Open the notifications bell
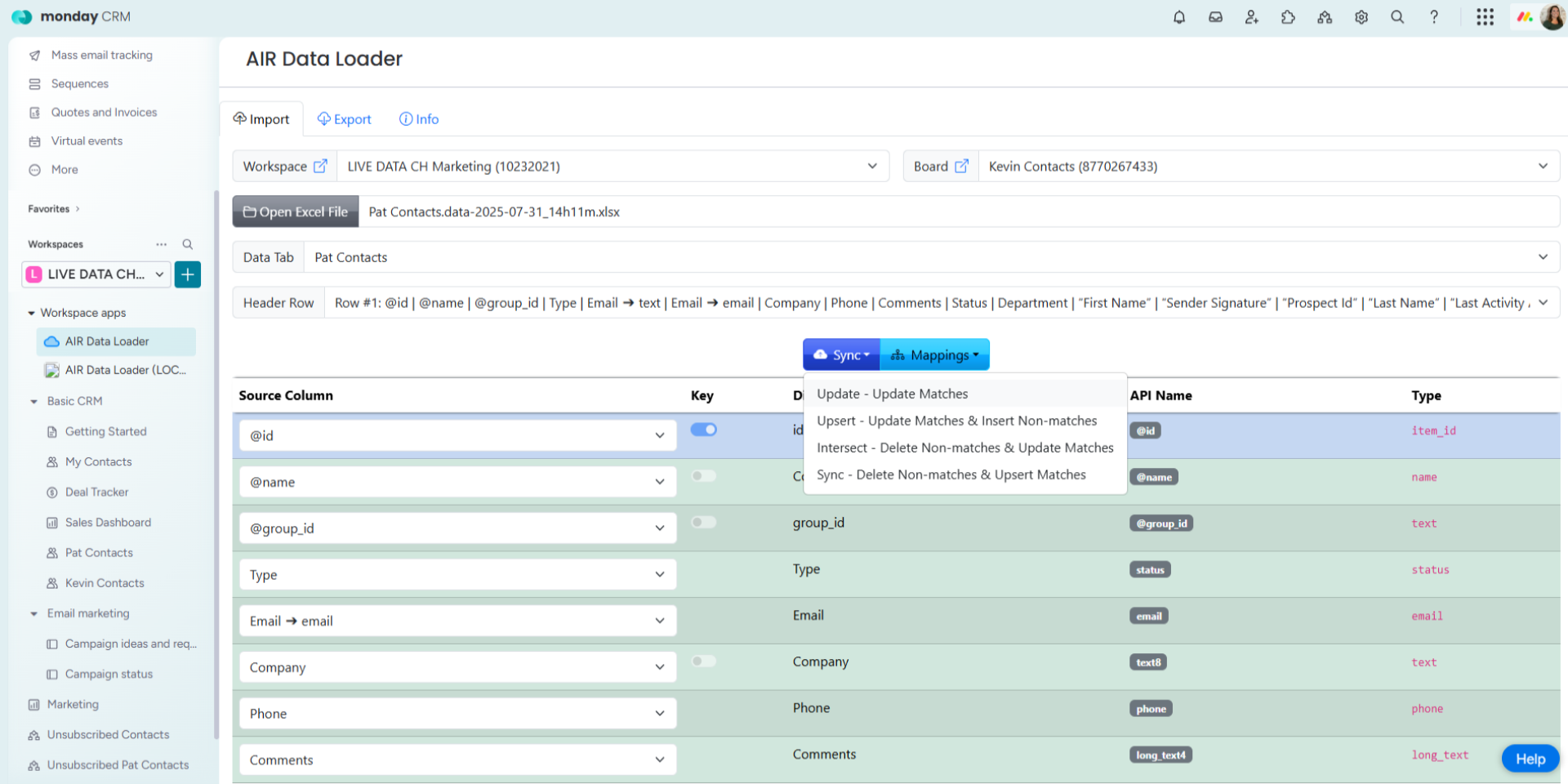This screenshot has width=1568, height=784. (x=1178, y=17)
